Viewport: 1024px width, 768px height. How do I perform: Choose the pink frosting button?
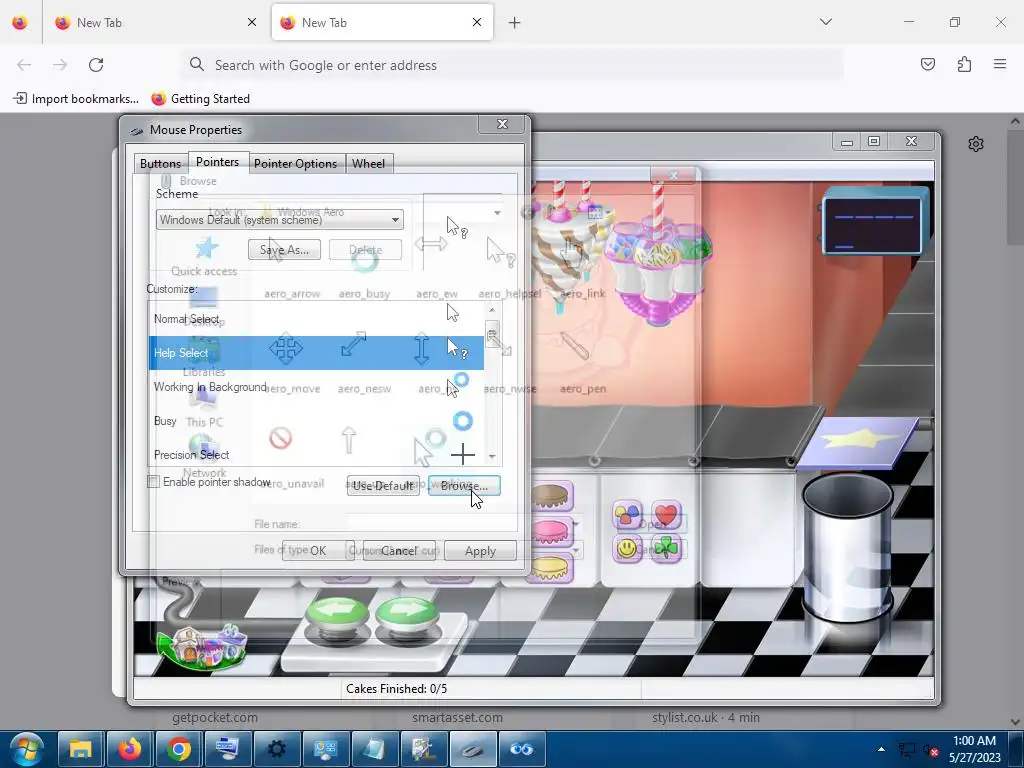552,530
